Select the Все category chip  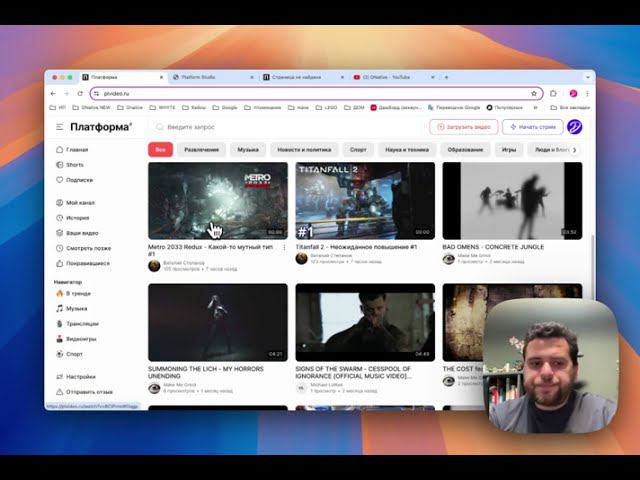point(160,150)
